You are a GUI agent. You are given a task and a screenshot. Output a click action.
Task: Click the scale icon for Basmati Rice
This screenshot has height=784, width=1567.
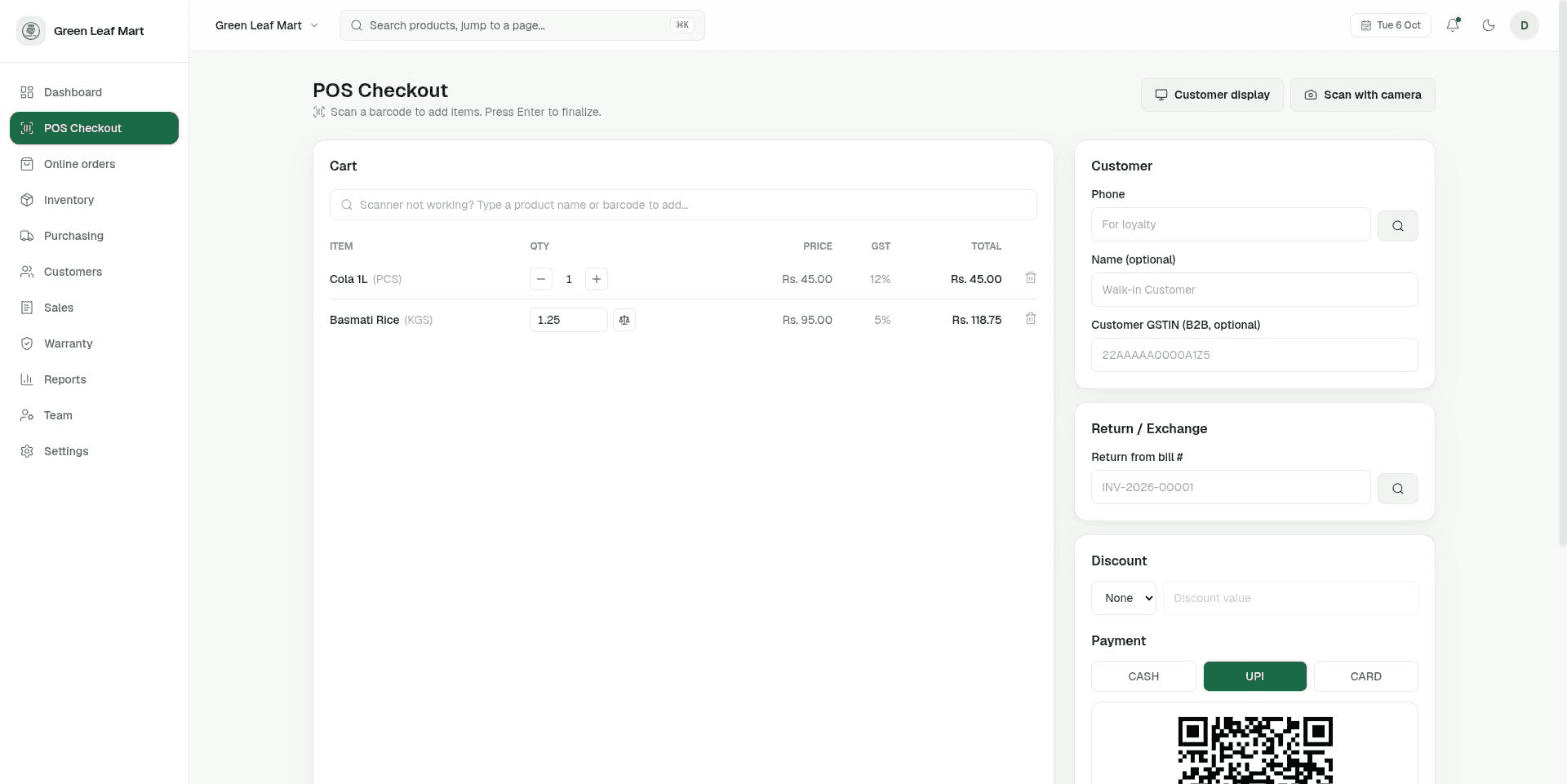[624, 320]
